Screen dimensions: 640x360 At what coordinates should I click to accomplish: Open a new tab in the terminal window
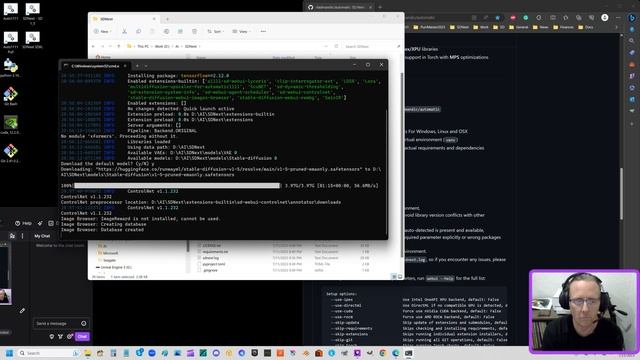[137, 66]
